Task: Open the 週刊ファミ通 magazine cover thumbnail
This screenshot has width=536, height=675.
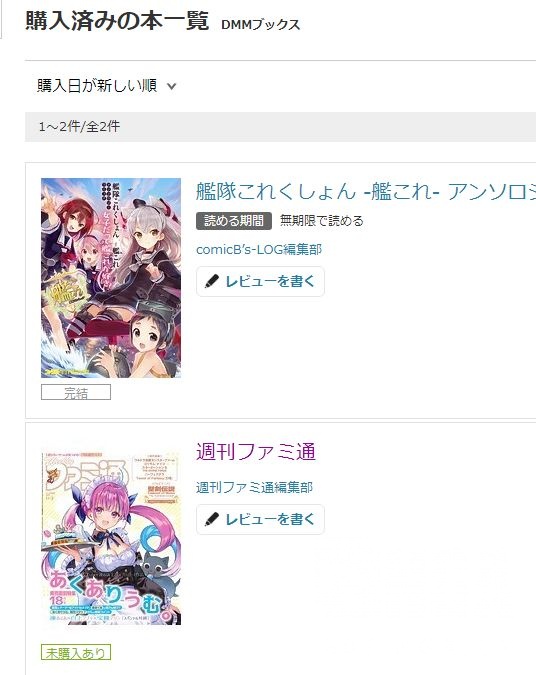Action: tap(111, 536)
